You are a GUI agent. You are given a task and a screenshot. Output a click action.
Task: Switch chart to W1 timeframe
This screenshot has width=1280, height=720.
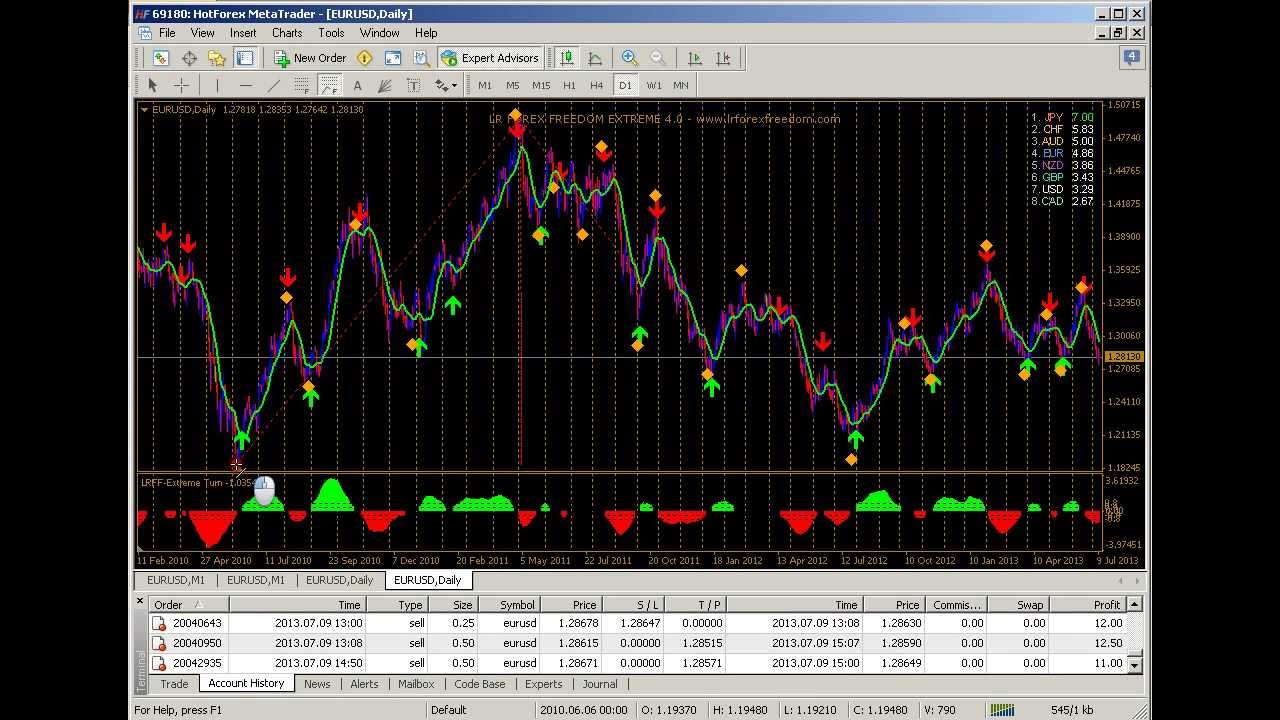653,85
